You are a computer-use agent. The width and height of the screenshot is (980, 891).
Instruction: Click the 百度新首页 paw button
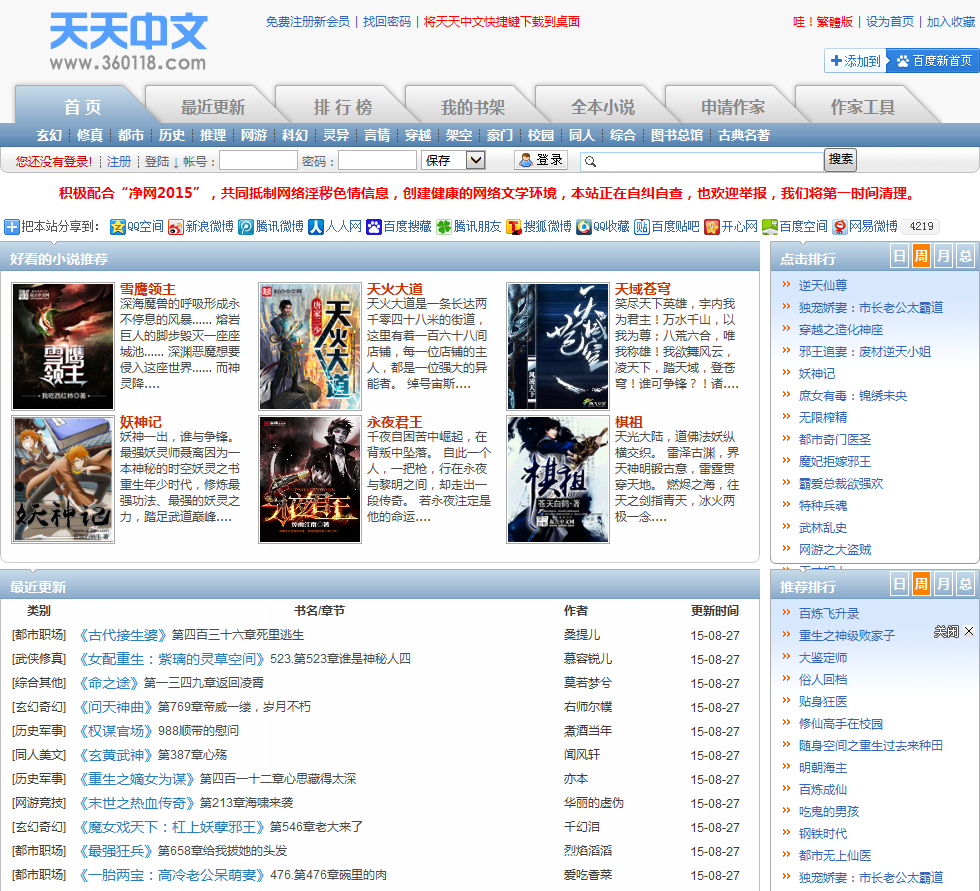tap(933, 61)
